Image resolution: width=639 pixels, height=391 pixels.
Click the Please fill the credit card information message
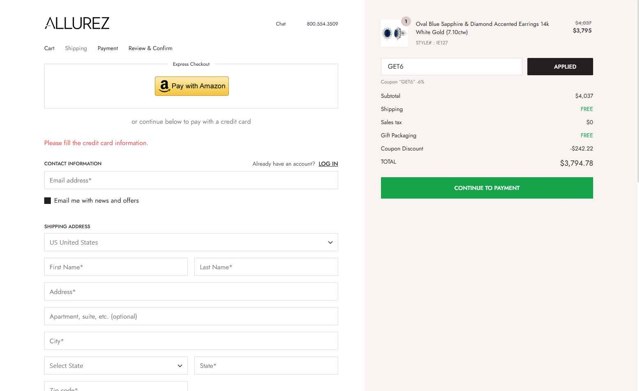pos(96,143)
